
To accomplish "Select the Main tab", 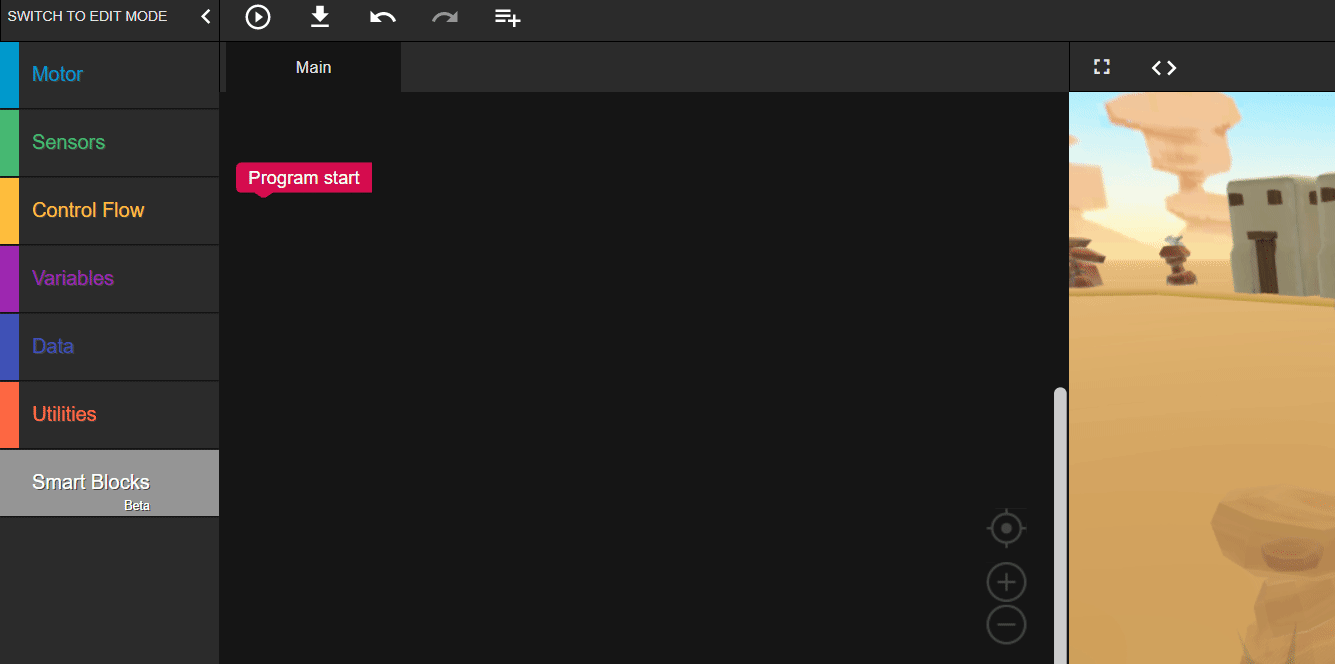I will pyautogui.click(x=313, y=68).
